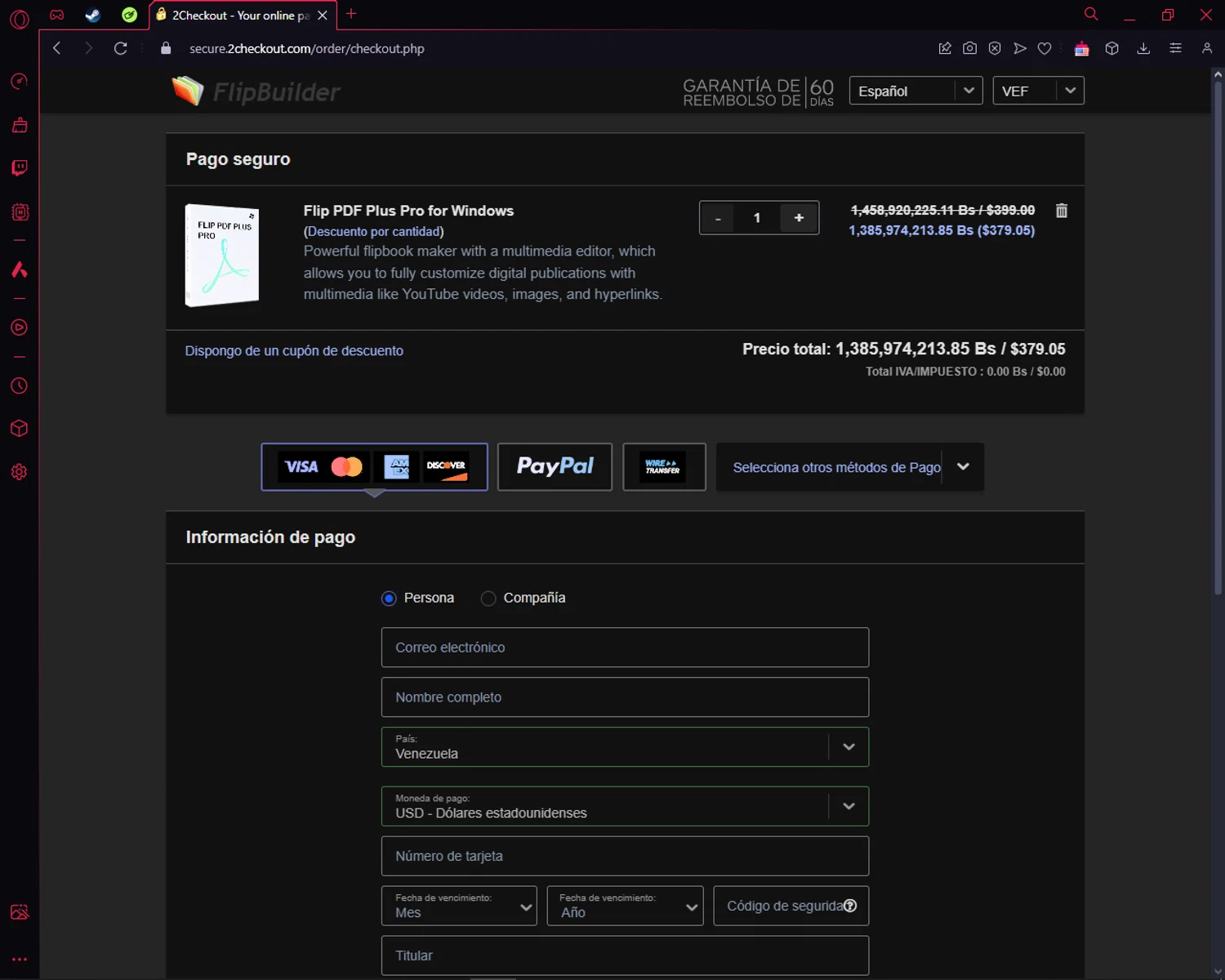Choose Wire Transfer payment method
The width and height of the screenshot is (1225, 980).
click(664, 467)
